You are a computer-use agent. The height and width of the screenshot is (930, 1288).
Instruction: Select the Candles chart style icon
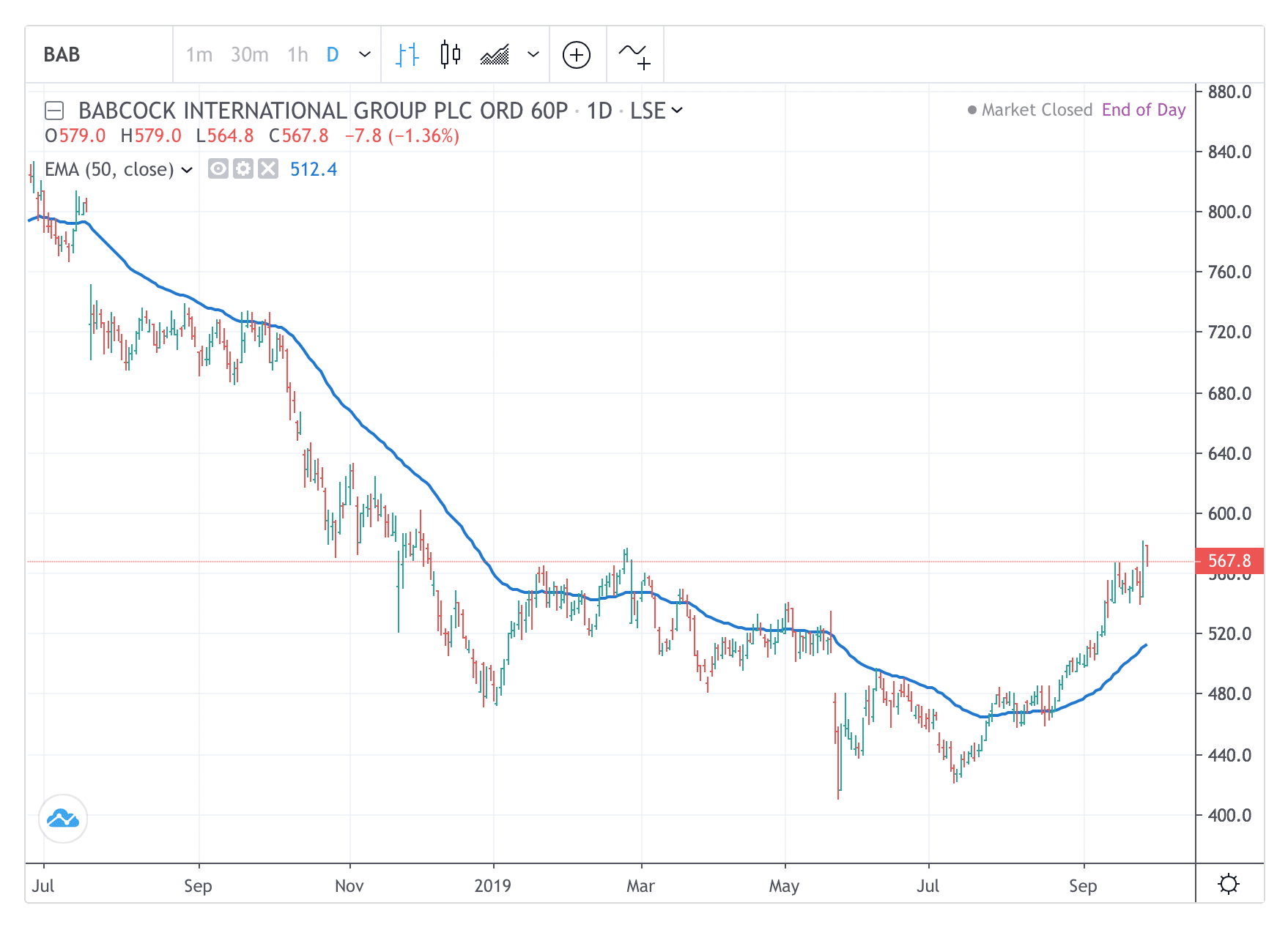[451, 55]
